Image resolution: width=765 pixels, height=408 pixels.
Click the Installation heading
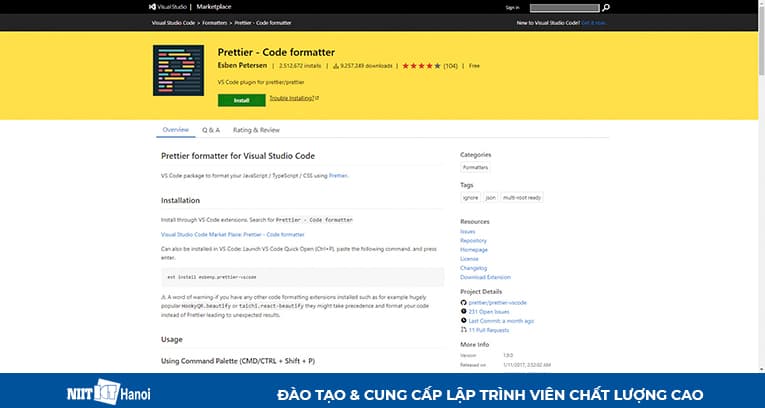click(x=181, y=201)
